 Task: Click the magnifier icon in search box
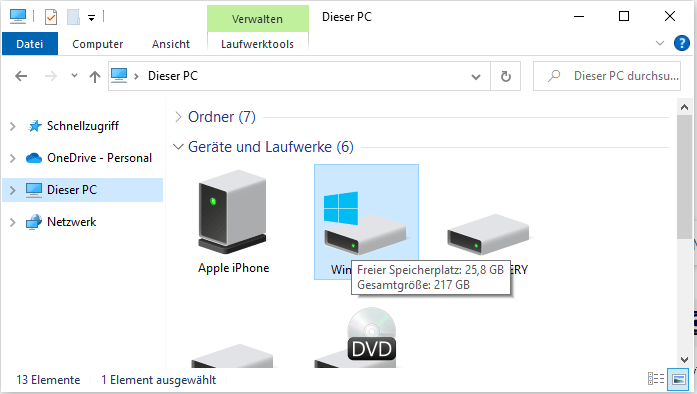point(554,76)
